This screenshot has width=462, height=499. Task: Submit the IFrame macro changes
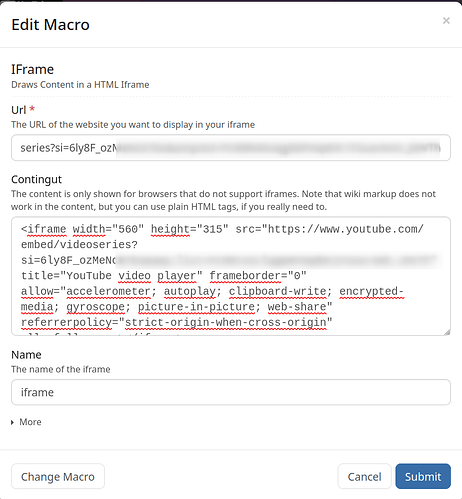click(423, 476)
